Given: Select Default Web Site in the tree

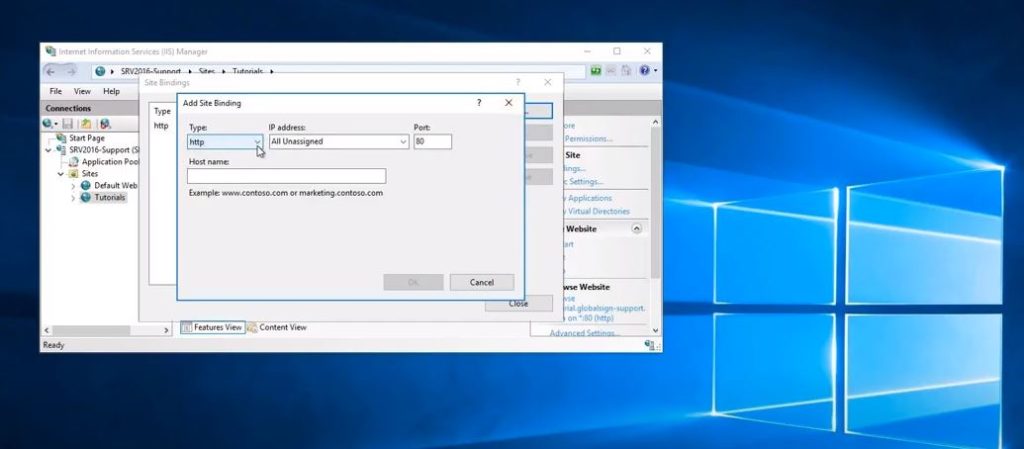Looking at the screenshot, I should point(116,185).
